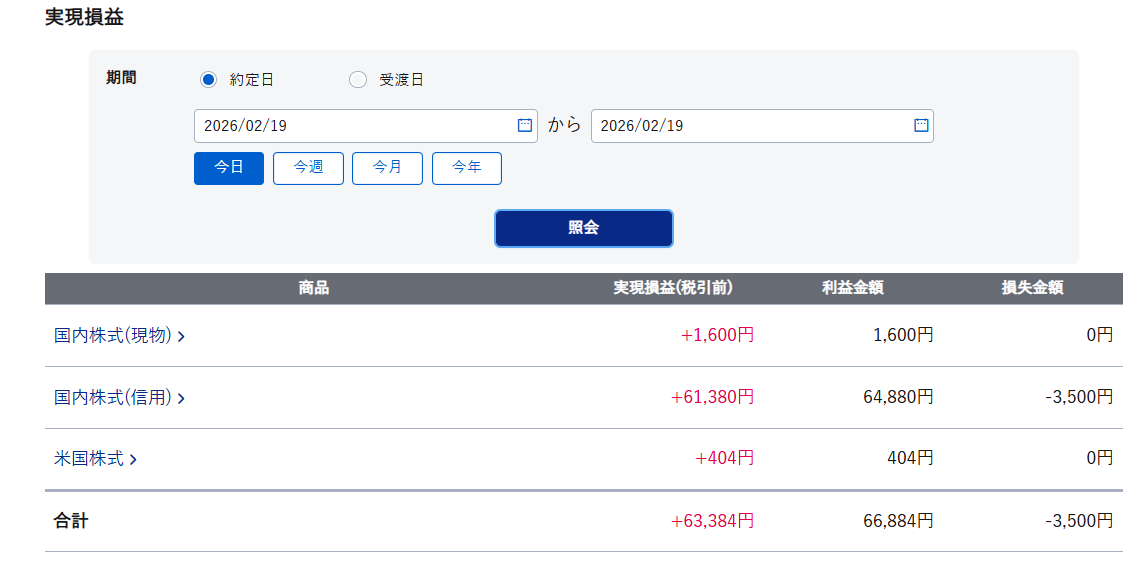Expand chevron next to 国内株式(信用)
1133x562 pixels.
[181, 399]
